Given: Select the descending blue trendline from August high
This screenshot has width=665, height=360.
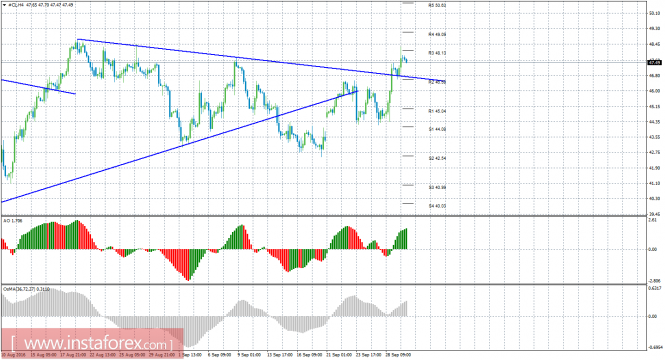Looking at the screenshot, I should [261, 60].
